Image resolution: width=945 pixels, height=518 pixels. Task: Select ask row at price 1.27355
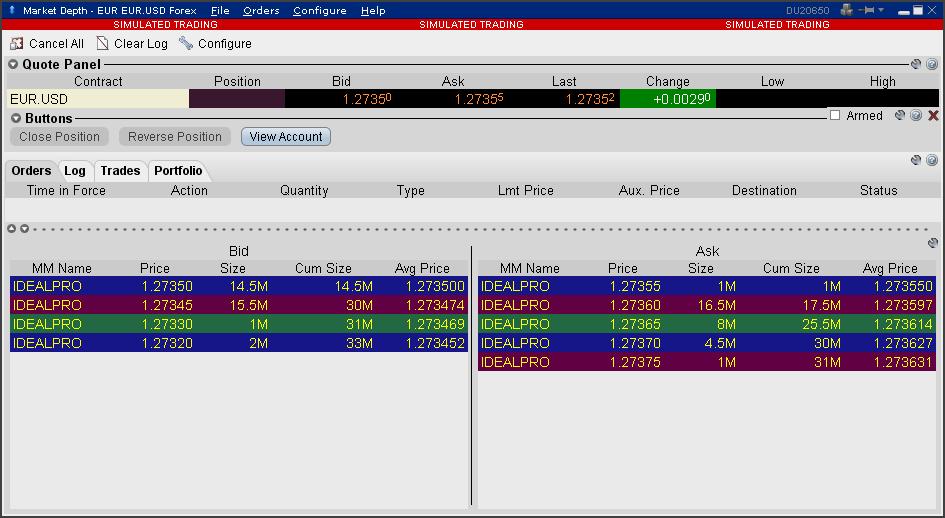[x=707, y=286]
